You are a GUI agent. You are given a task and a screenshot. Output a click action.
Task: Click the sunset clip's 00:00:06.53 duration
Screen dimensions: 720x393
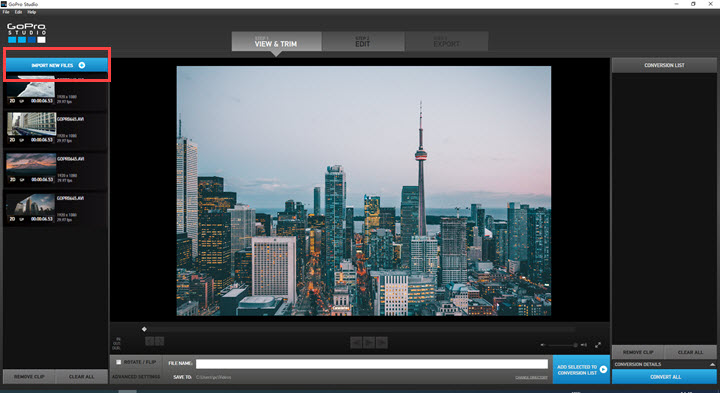(x=42, y=180)
